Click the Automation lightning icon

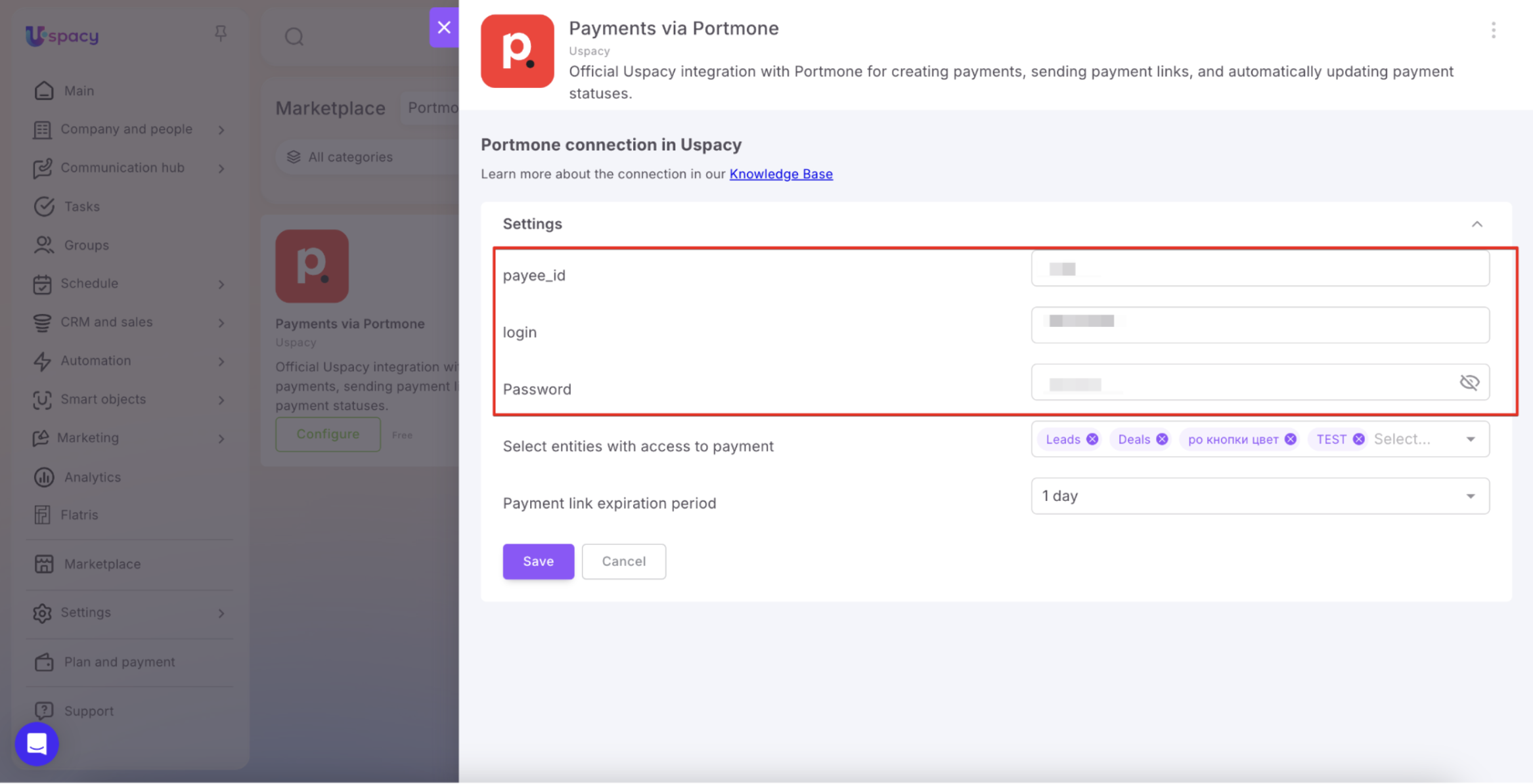[42, 361]
